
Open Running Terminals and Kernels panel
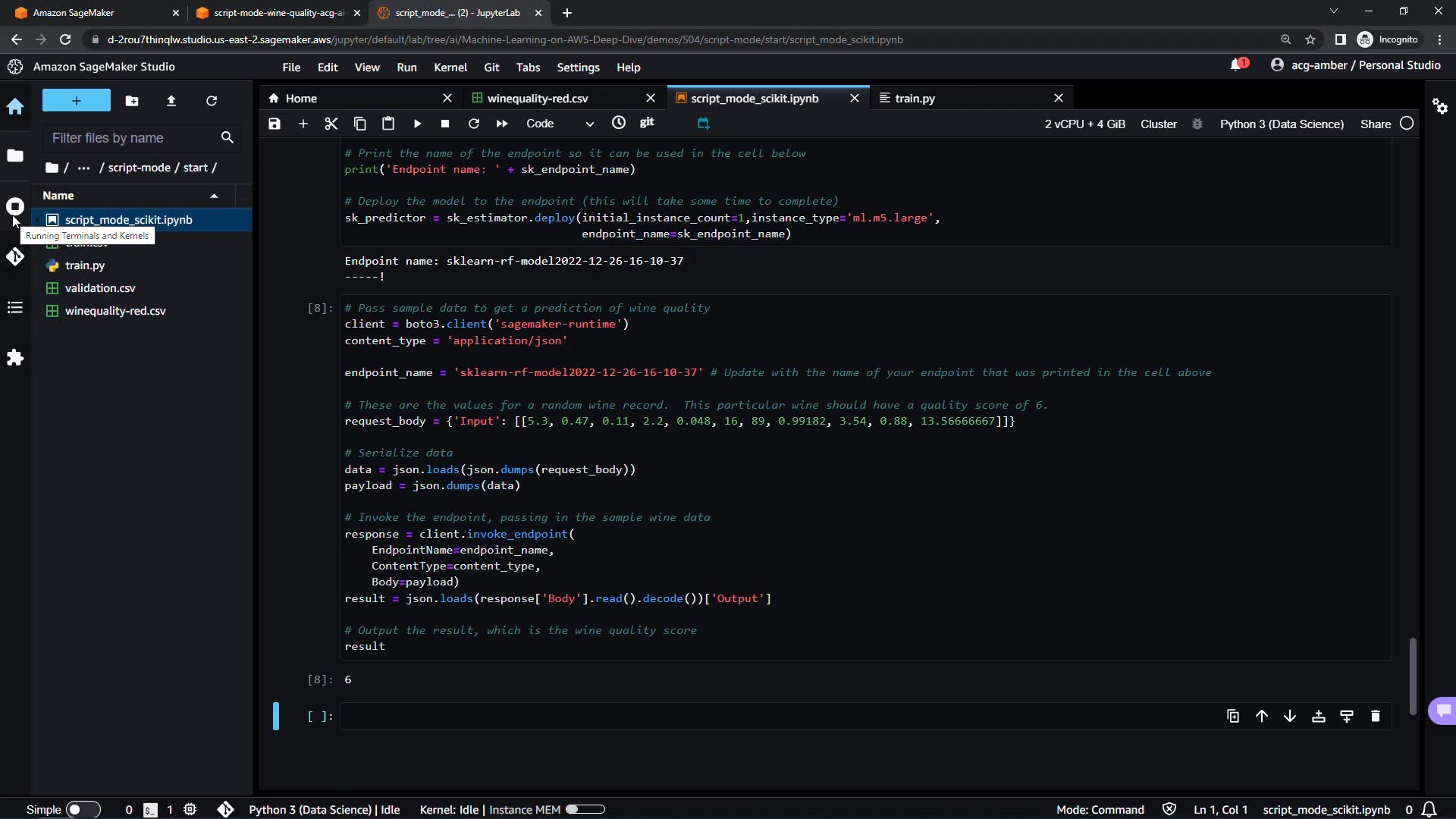(x=15, y=206)
